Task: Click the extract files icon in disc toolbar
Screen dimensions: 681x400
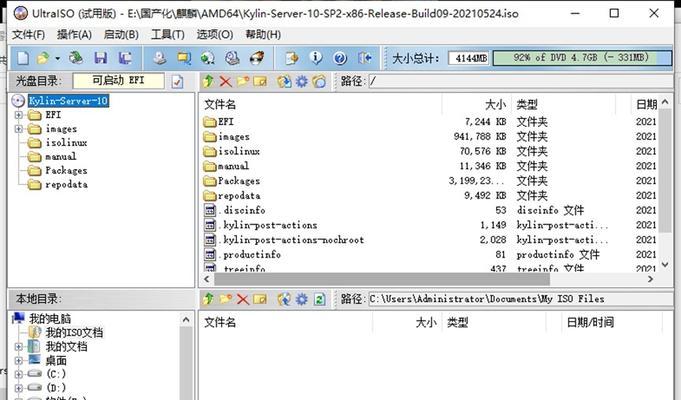Action: 284,81
